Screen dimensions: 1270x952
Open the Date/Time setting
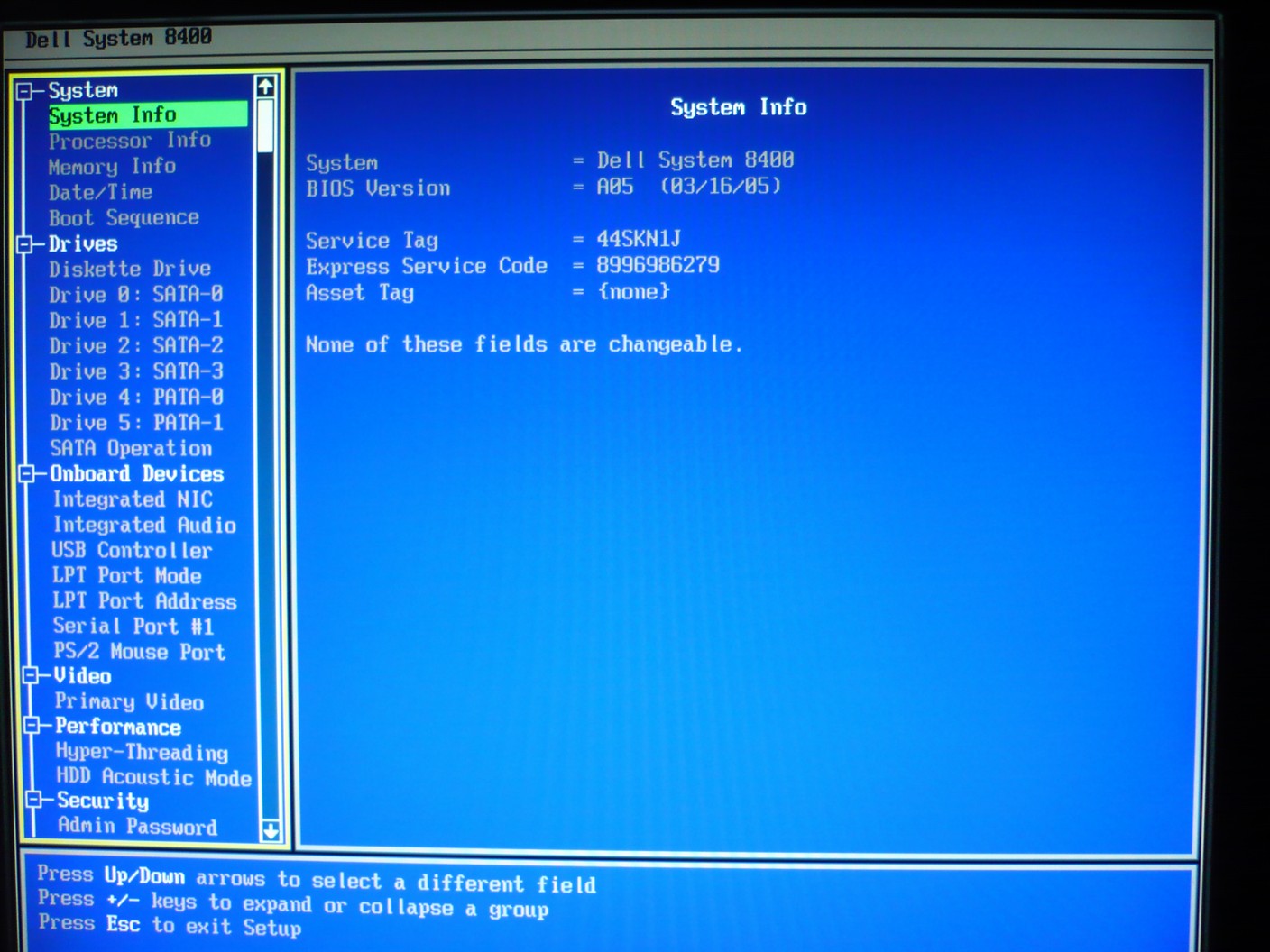pos(100,192)
